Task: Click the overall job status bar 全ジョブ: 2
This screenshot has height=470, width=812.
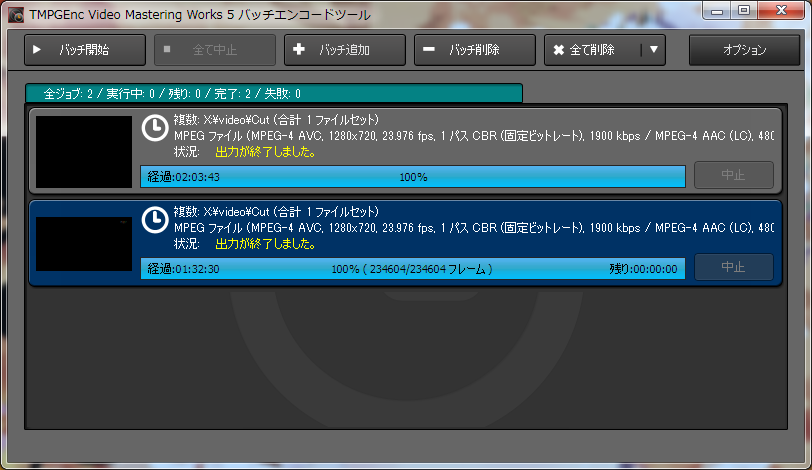Action: tap(274, 93)
